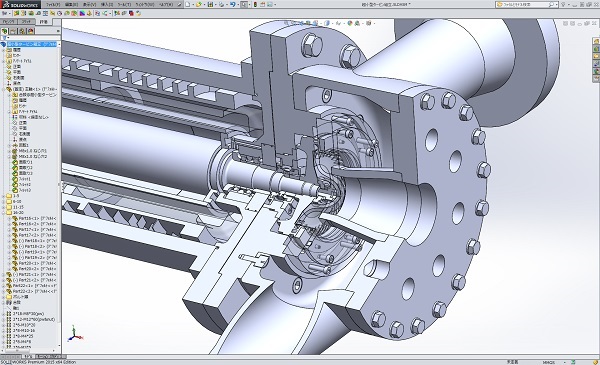The height and width of the screenshot is (365, 600).
Task: Click the orange cone icon in assembly toolbar
Action: [89, 13]
